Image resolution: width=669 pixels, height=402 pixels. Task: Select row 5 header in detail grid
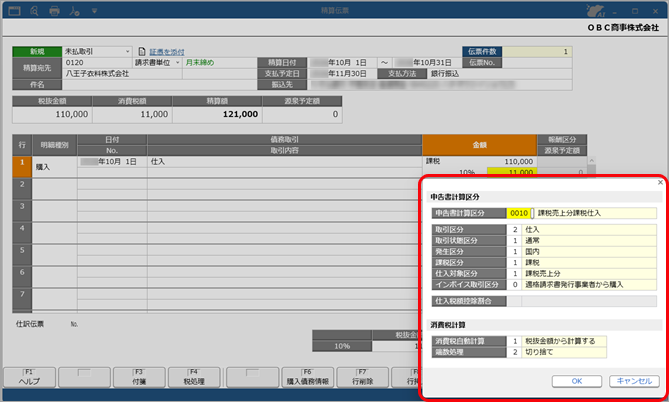click(x=22, y=255)
